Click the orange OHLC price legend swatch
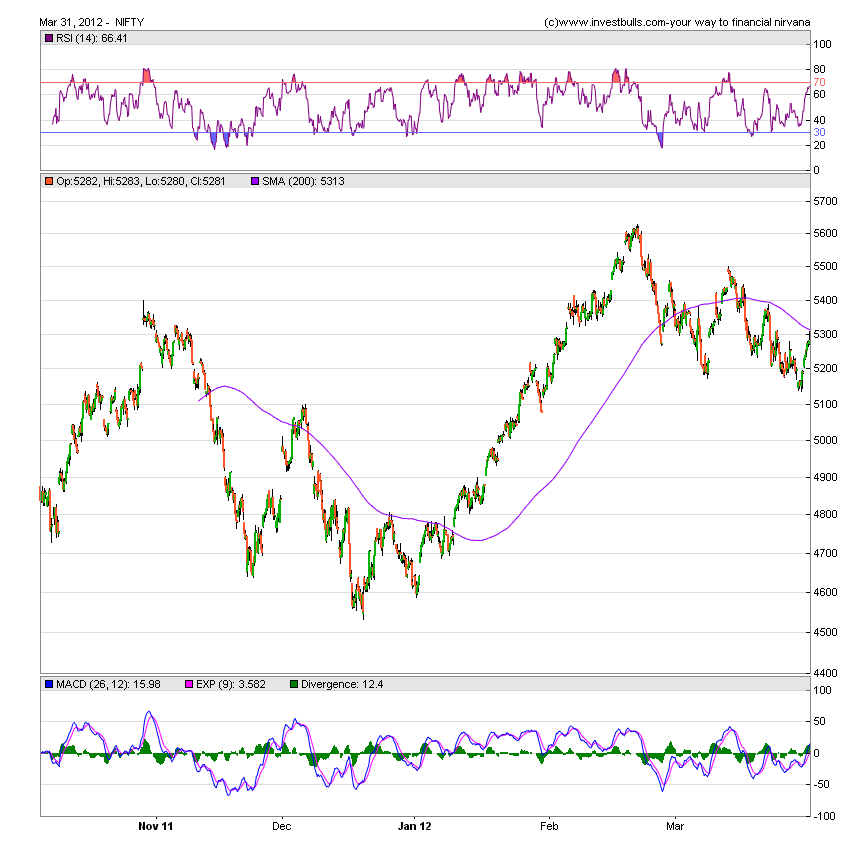 (48, 181)
